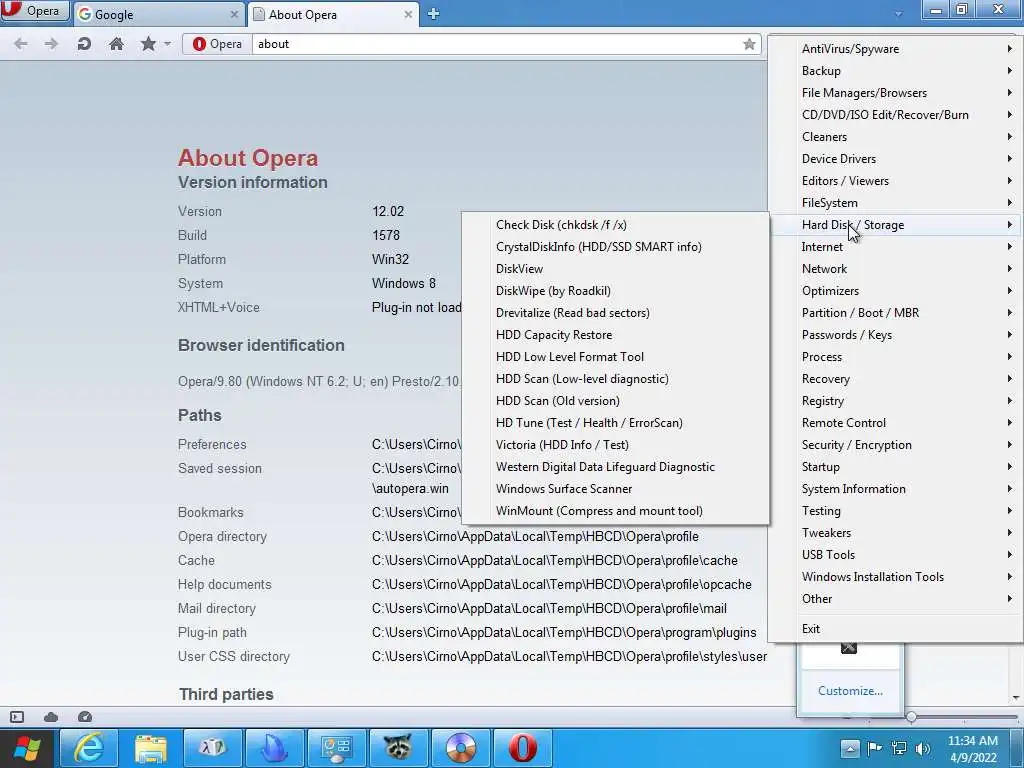Expand the Device Drivers submenu
The image size is (1024, 768).
click(893, 159)
